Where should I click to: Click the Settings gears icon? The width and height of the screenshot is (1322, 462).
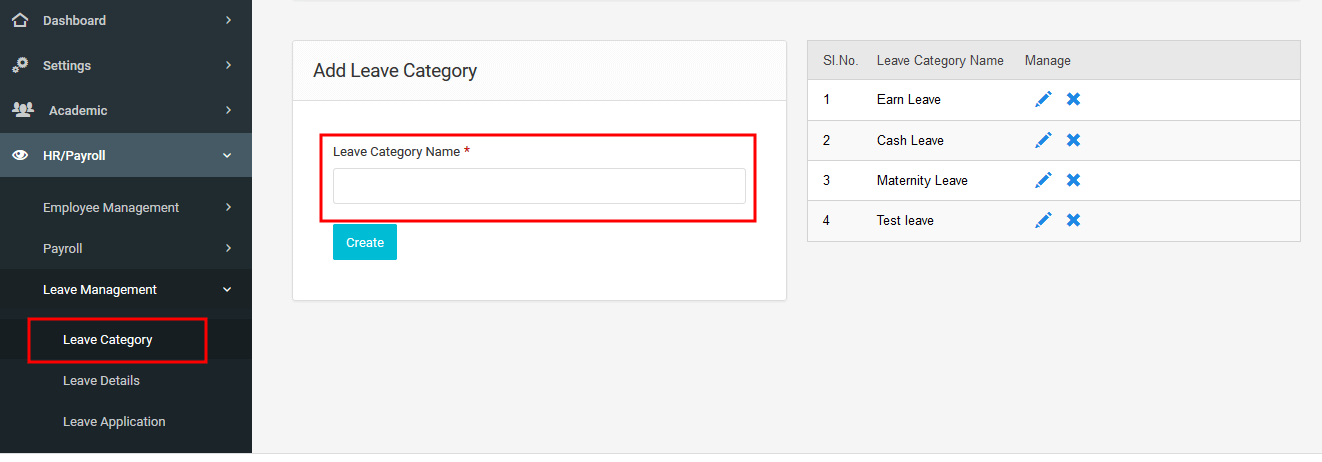click(x=20, y=64)
